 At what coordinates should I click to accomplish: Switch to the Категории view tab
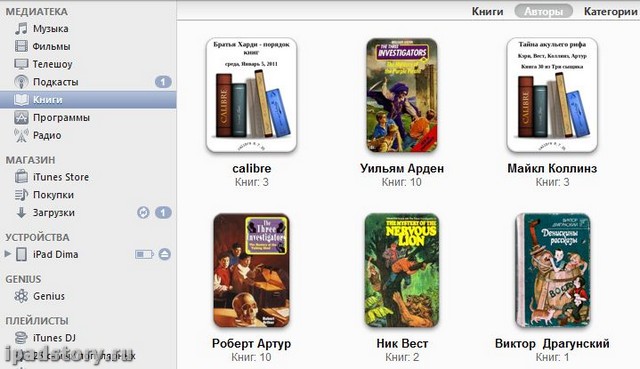click(x=611, y=11)
